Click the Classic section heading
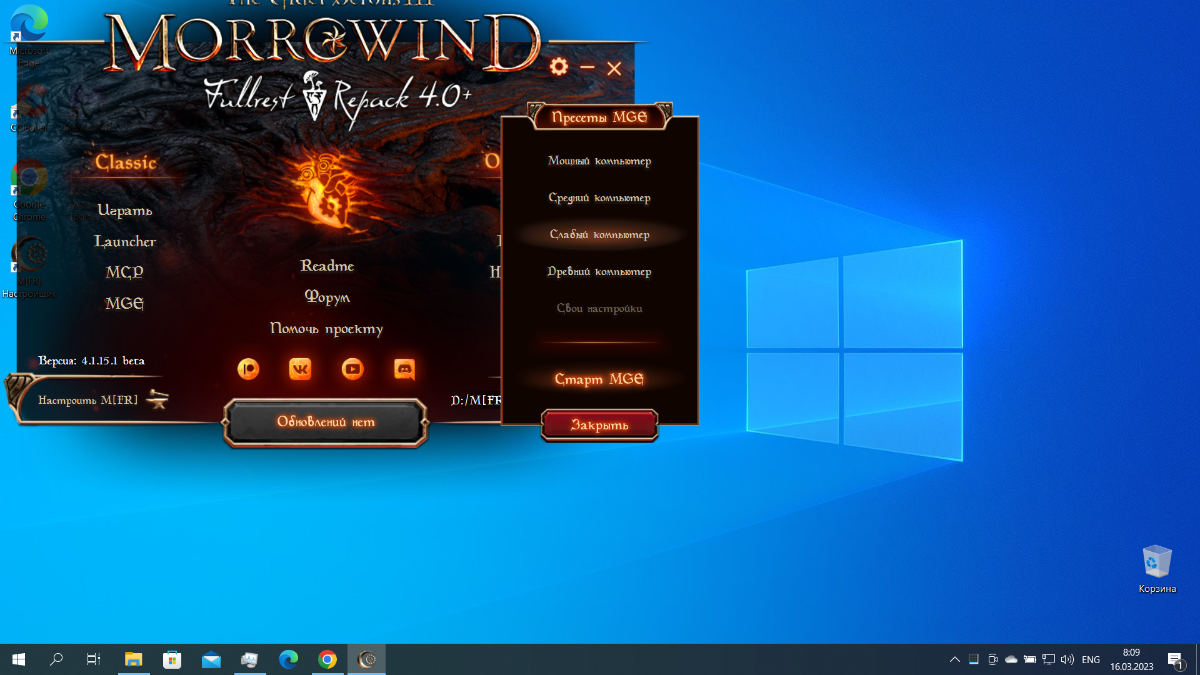 (x=126, y=162)
